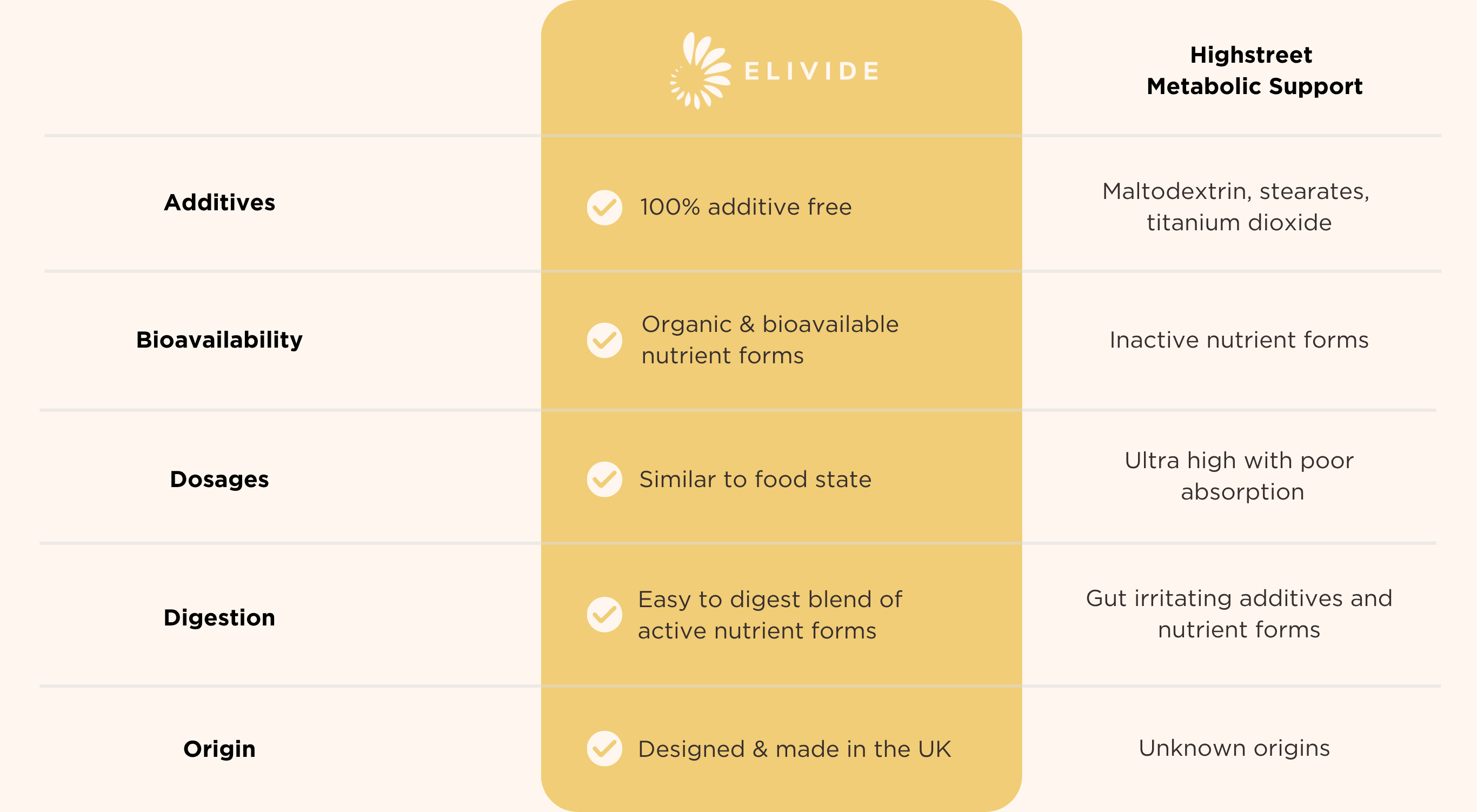Select the Origin row label
This screenshot has height=812, width=1477.
pyautogui.click(x=219, y=748)
